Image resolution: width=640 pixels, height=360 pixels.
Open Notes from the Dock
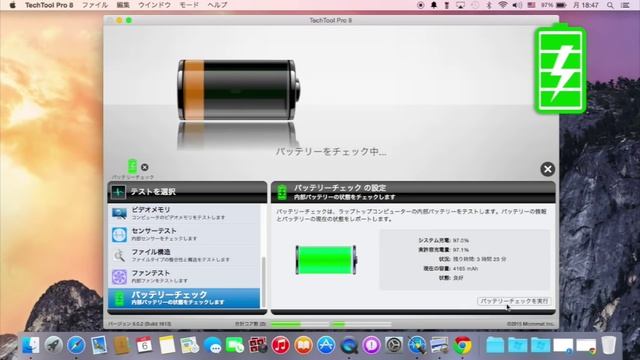pyautogui.click(x=167, y=345)
